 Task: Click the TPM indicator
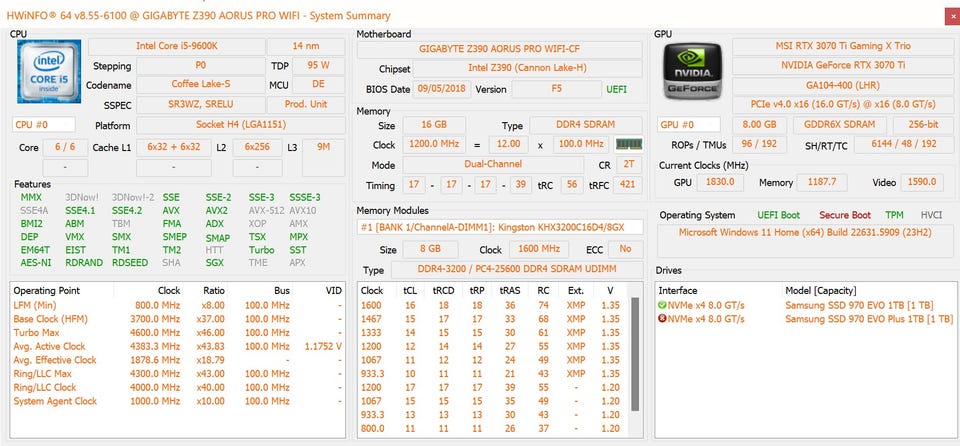[894, 215]
